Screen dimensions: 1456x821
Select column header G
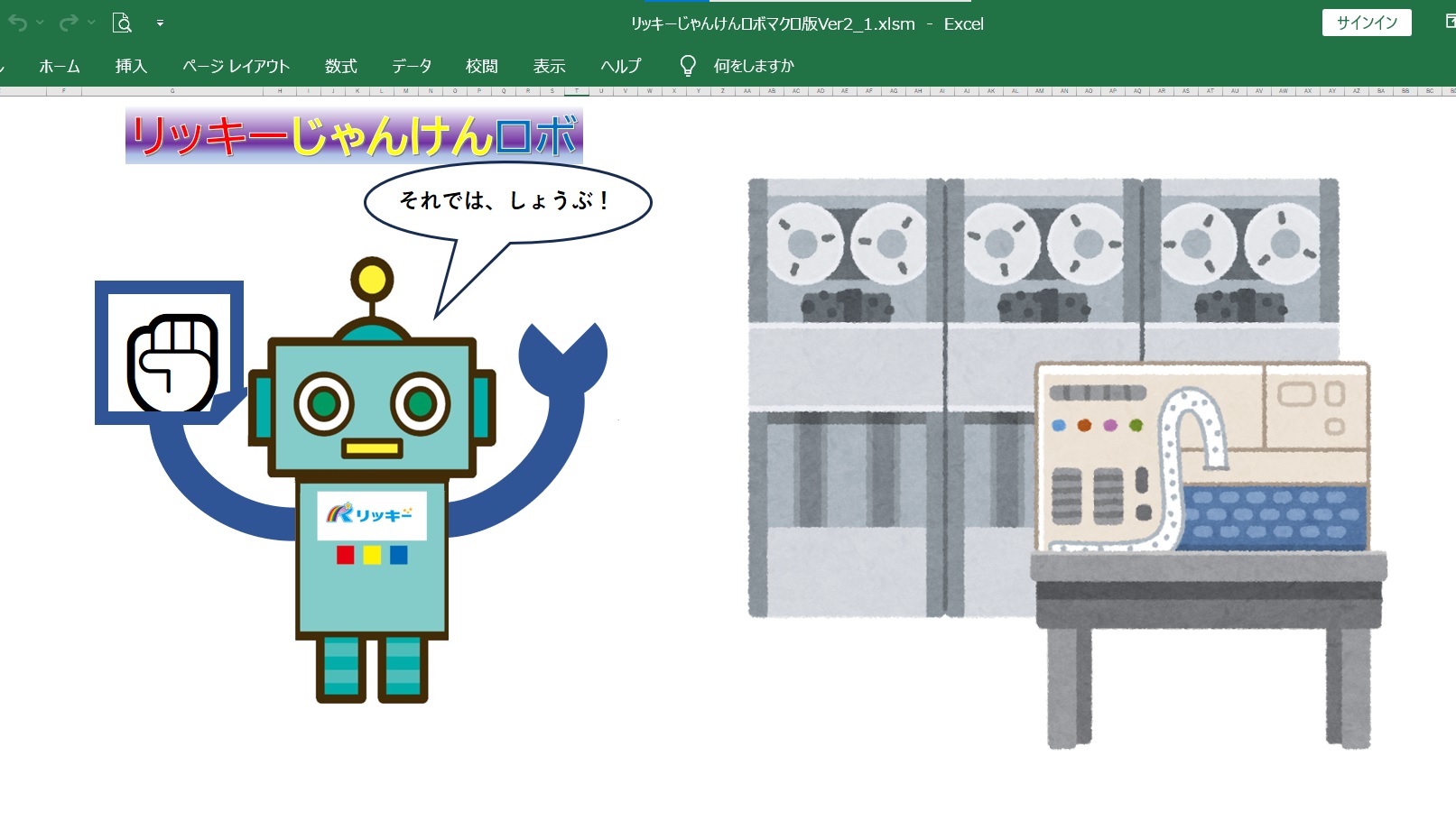click(172, 91)
